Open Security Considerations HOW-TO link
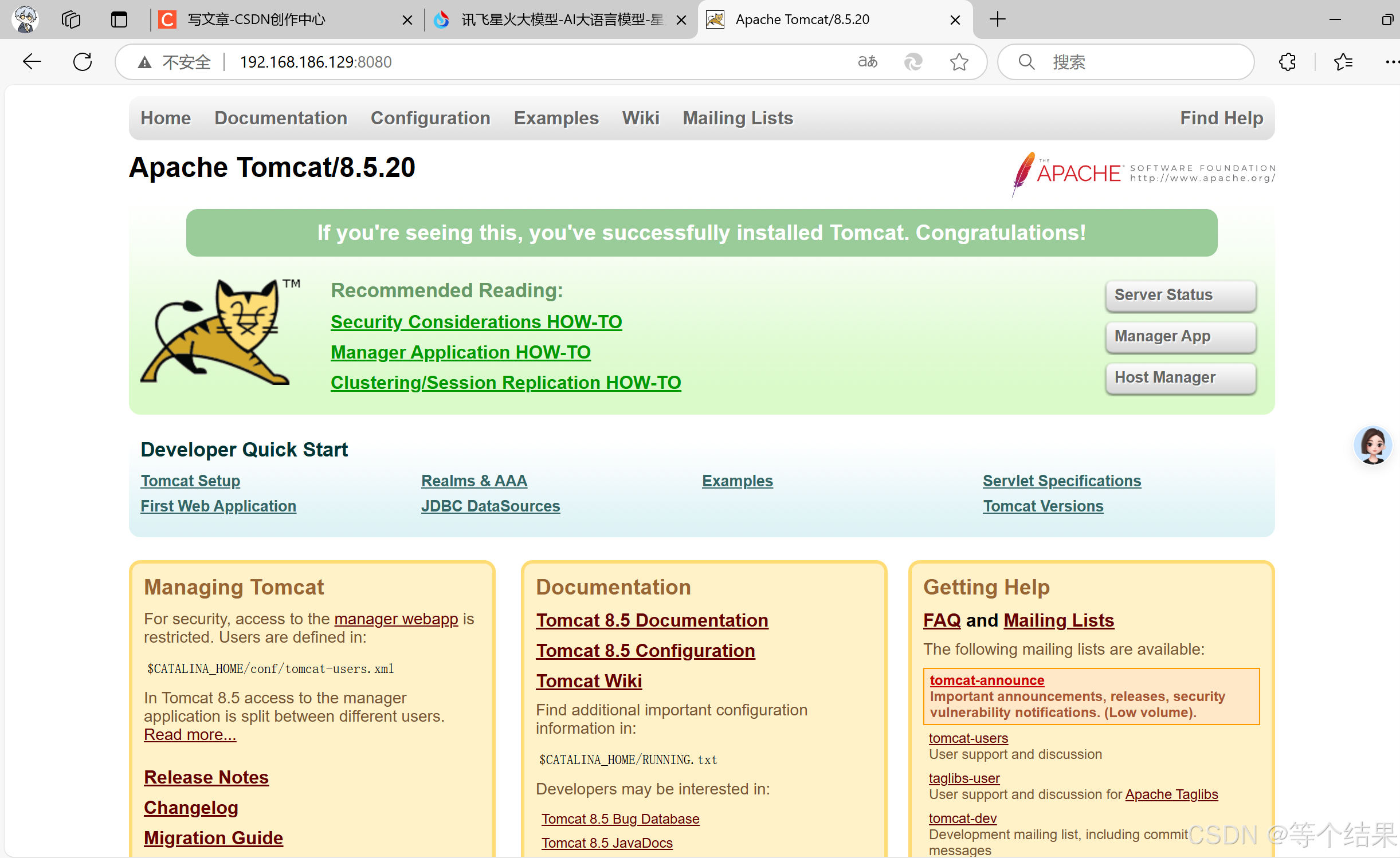Viewport: 1400px width, 858px height. (x=476, y=322)
